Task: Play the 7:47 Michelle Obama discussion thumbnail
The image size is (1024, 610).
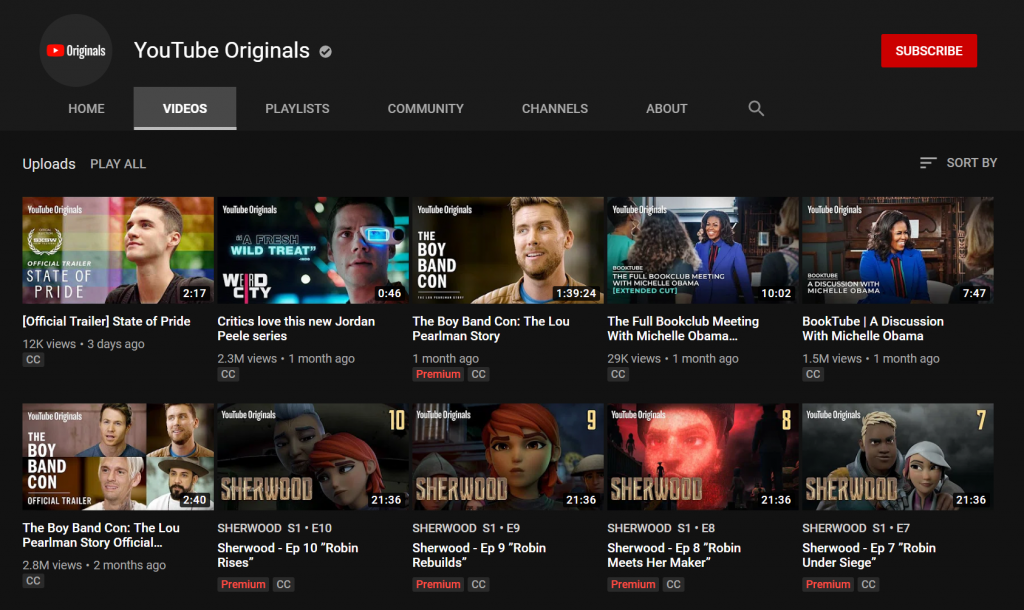Action: point(898,250)
